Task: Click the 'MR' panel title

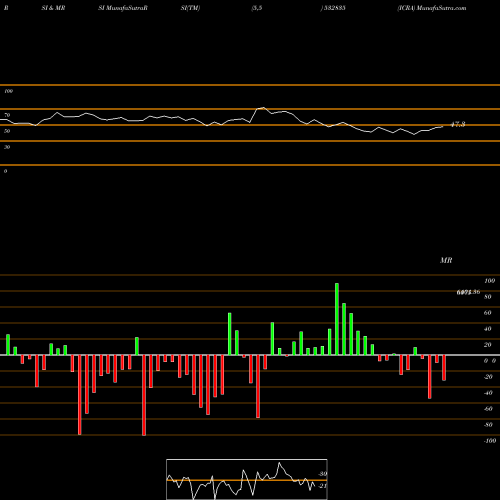Action: click(446, 260)
